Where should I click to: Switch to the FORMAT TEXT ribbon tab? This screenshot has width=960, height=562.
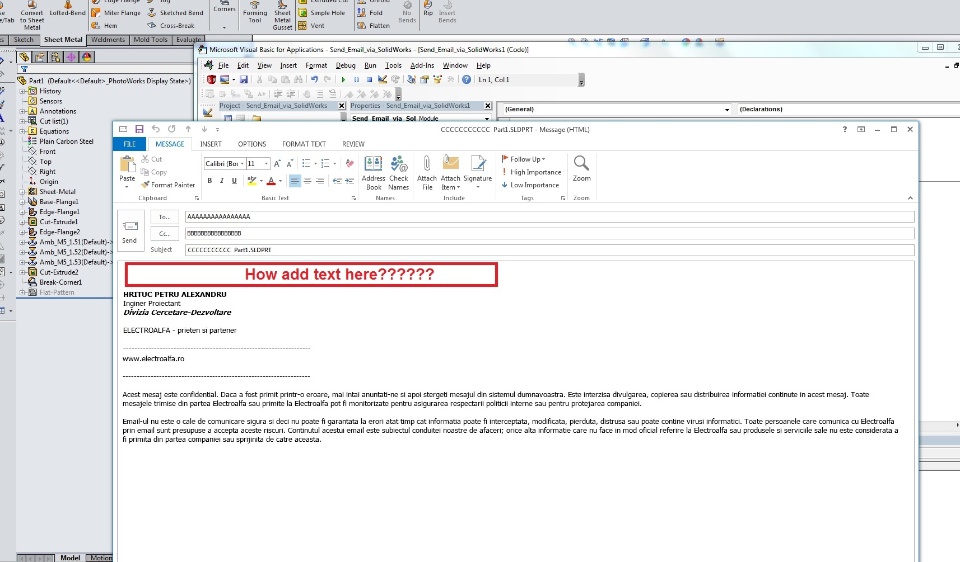[304, 144]
